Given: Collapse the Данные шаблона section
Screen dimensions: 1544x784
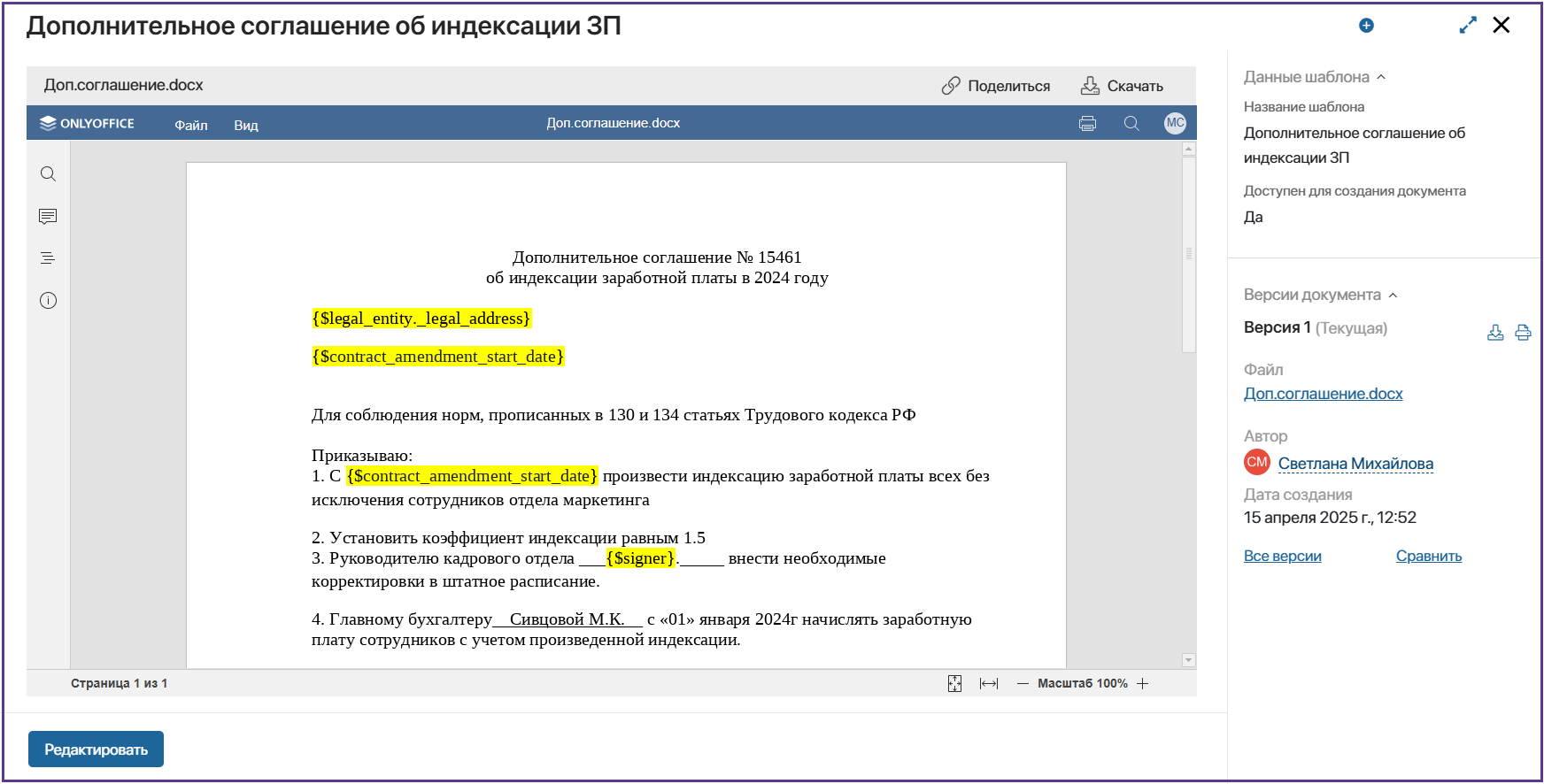Looking at the screenshot, I should click(1381, 78).
